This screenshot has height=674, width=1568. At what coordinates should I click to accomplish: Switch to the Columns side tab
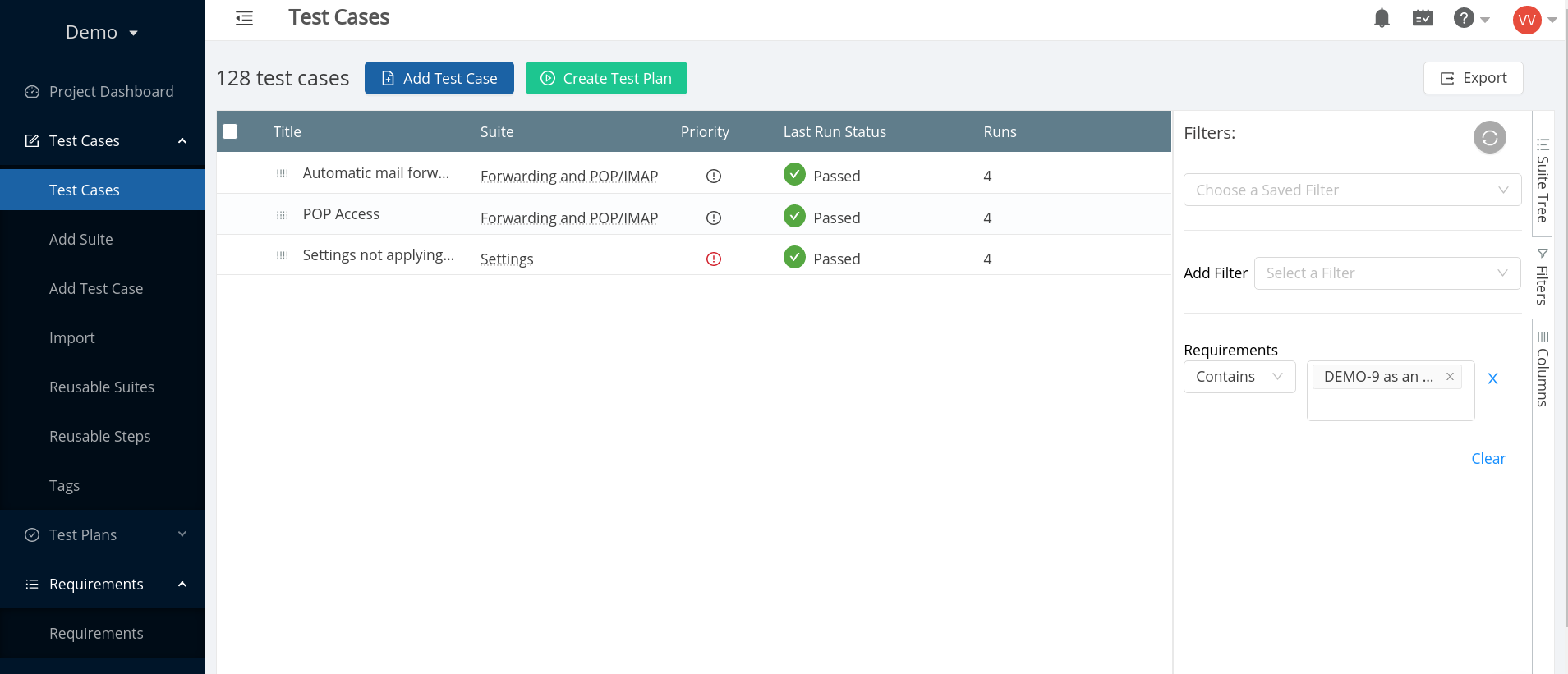coord(1543,369)
